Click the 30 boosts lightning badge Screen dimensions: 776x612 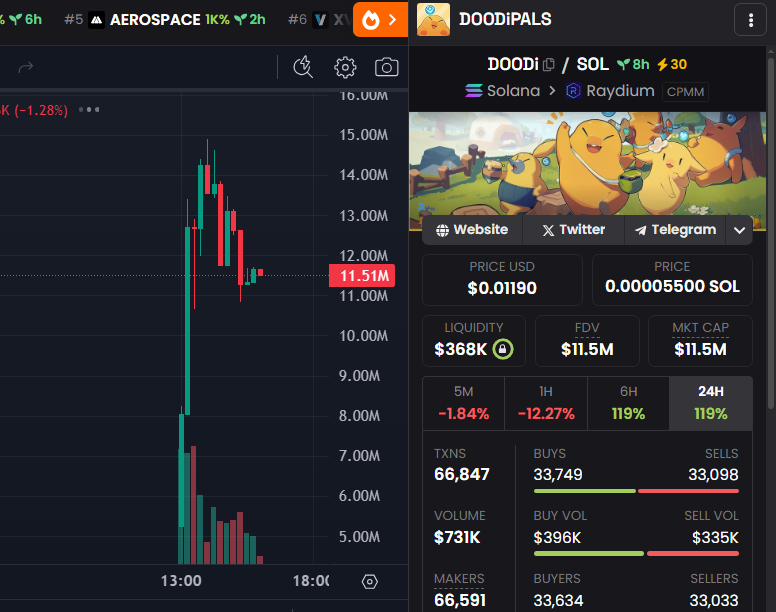(672, 64)
